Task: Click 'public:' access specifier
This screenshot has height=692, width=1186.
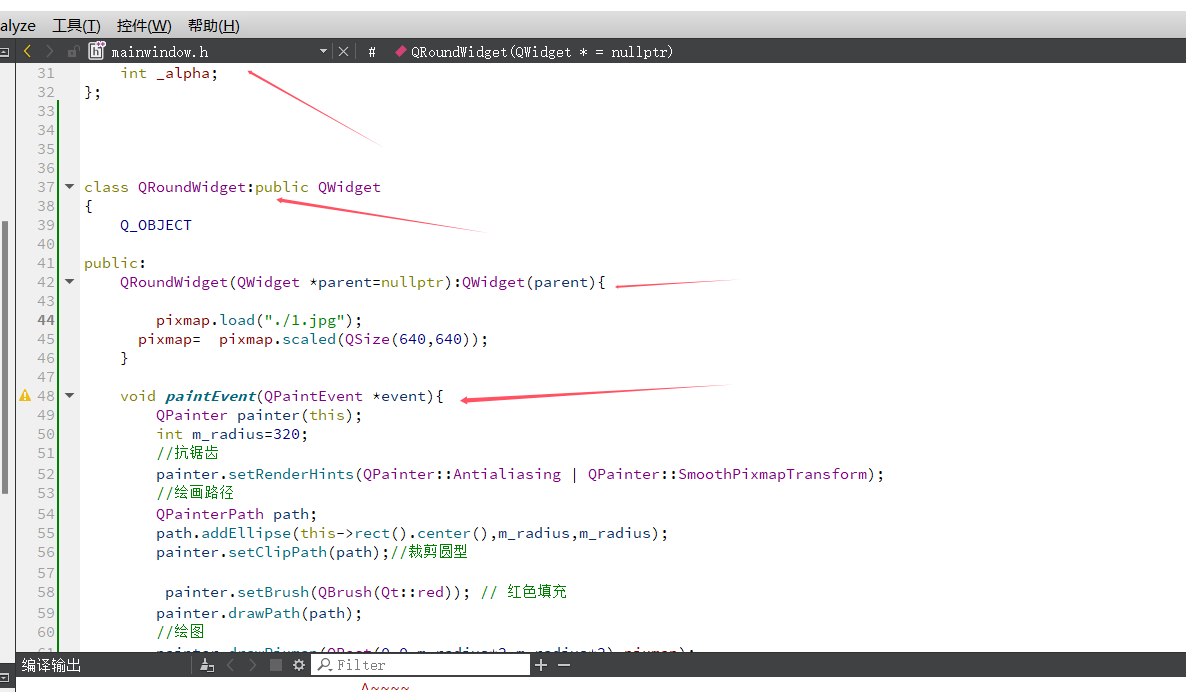Action: pos(114,263)
